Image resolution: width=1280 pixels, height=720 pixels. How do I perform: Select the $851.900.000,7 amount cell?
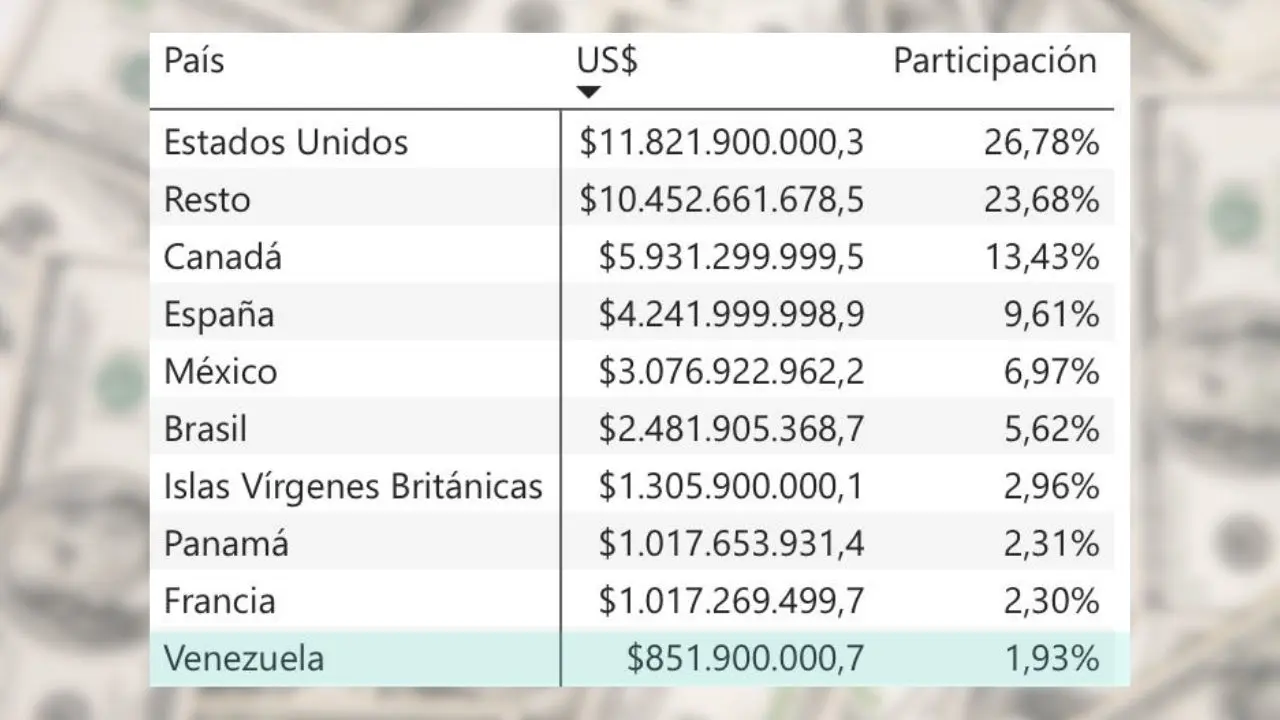(x=745, y=659)
